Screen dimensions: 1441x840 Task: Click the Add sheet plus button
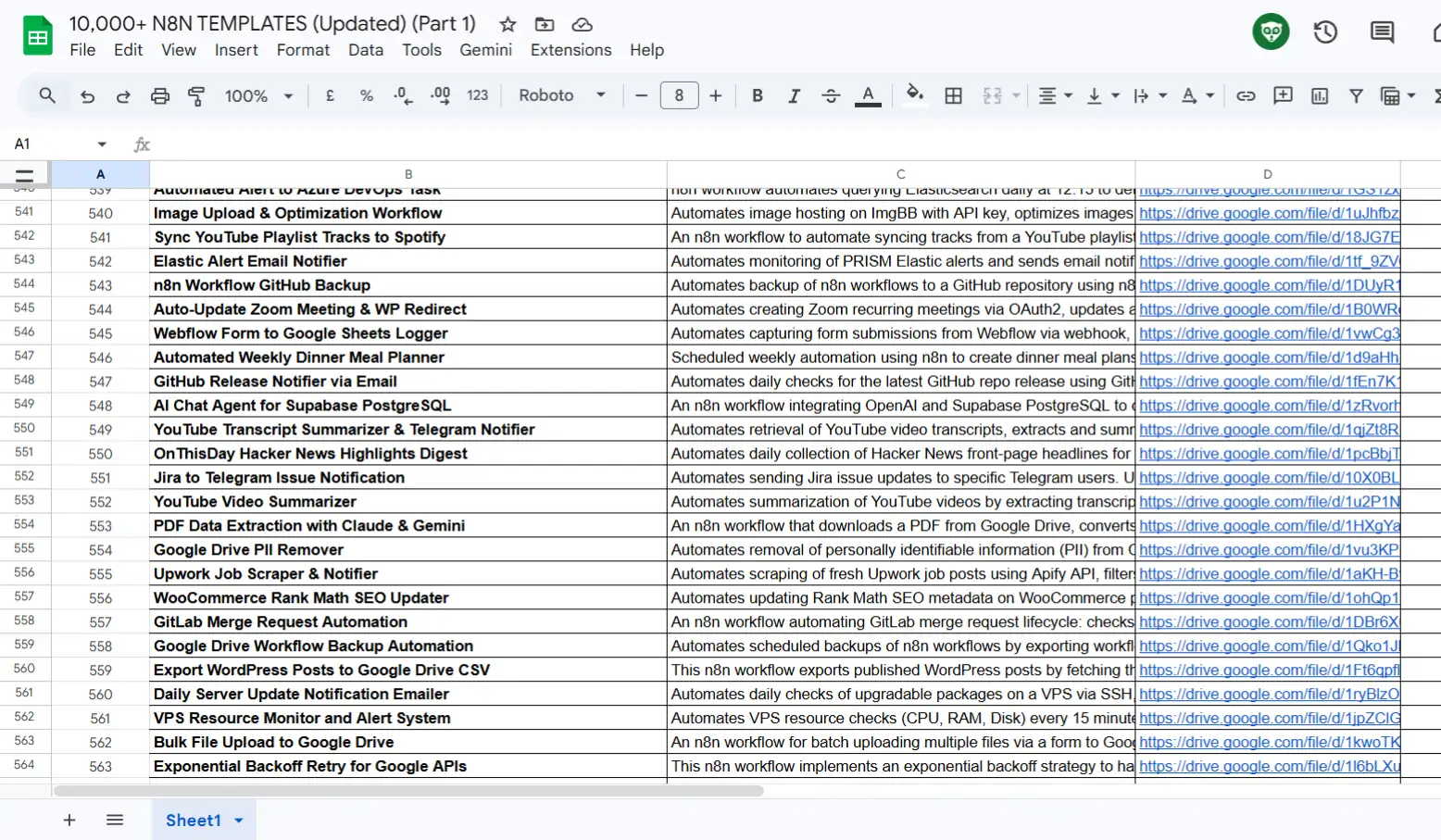[69, 821]
